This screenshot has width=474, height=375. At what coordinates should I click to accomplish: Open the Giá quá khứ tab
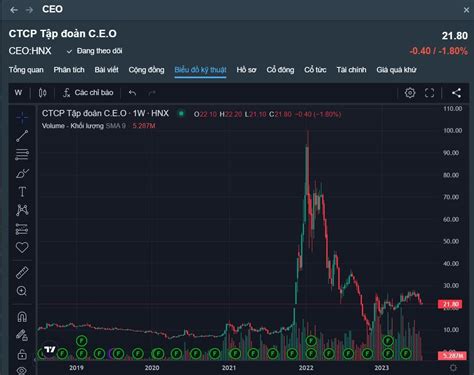(396, 70)
